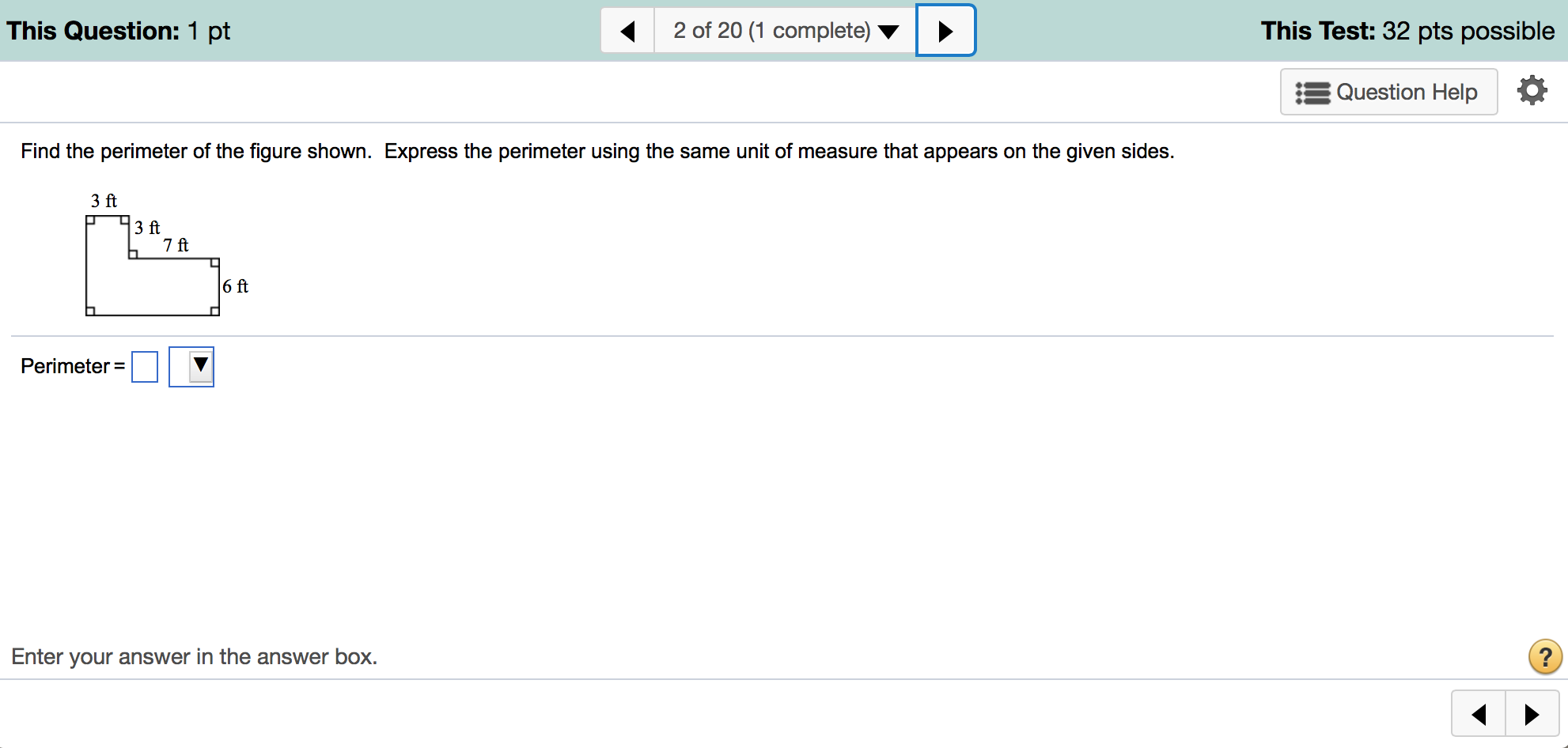Click the bottom-right previous arrow button

[x=1479, y=714]
